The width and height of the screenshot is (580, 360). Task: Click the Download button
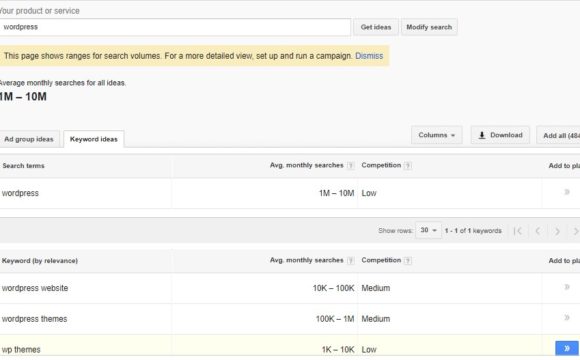[x=500, y=135]
